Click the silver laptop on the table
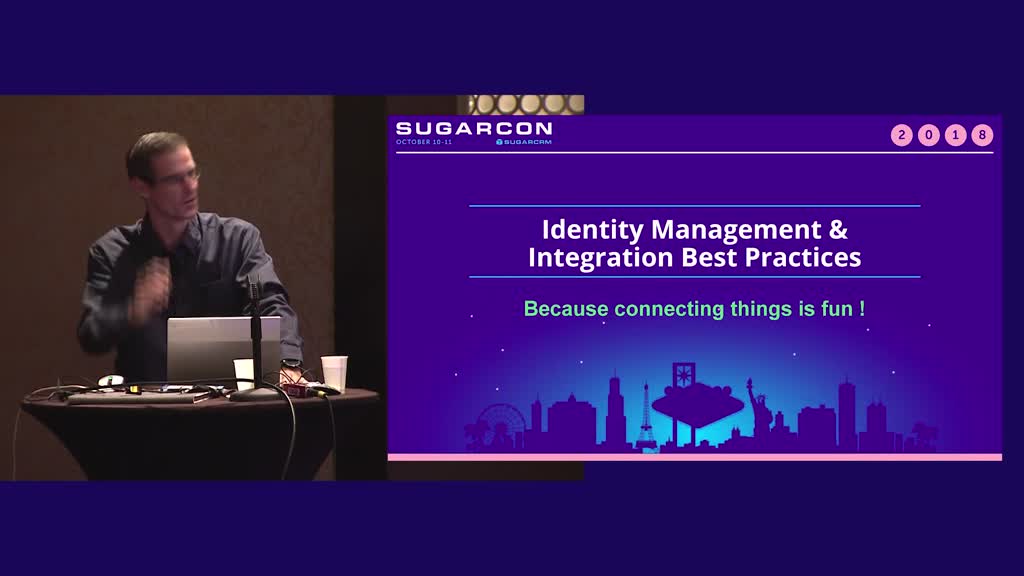Image resolution: width=1024 pixels, height=576 pixels. click(x=223, y=348)
